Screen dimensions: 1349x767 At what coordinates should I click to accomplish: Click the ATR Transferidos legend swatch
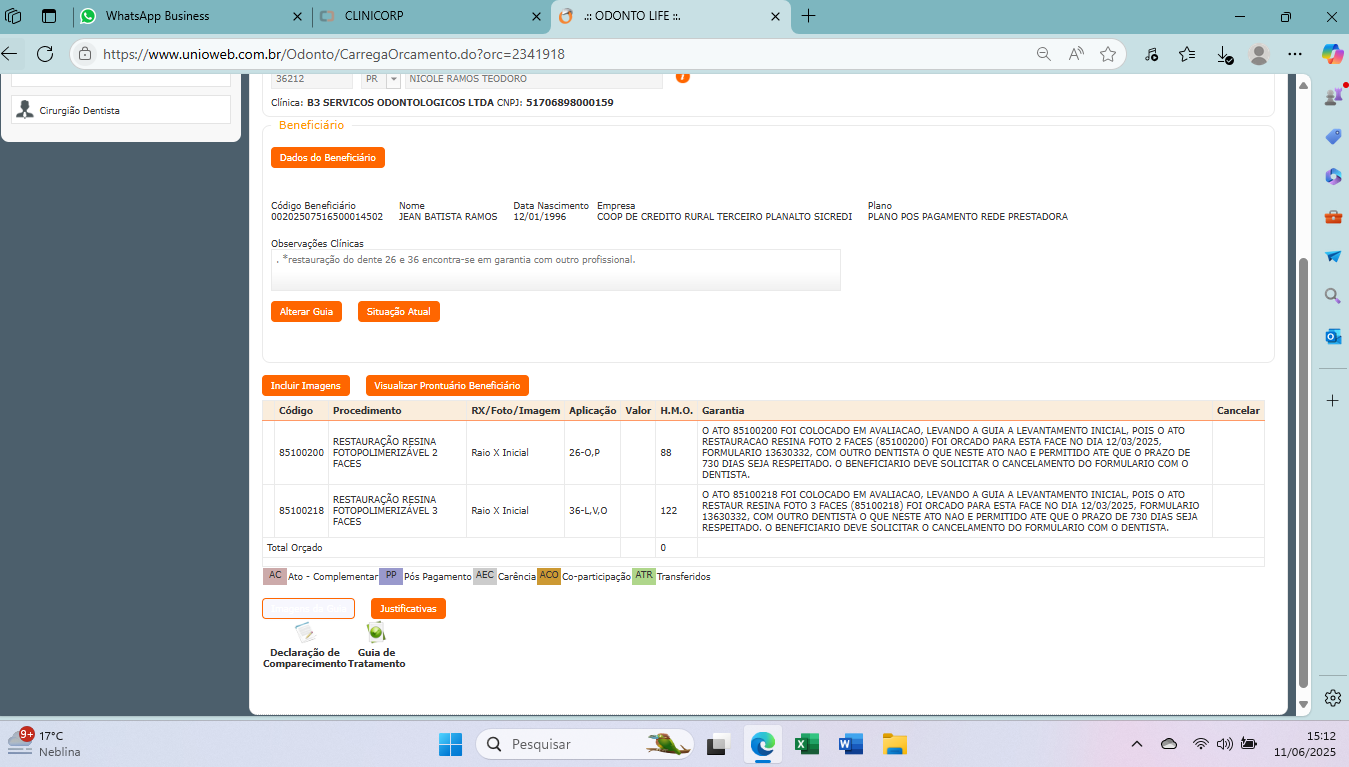(644, 576)
